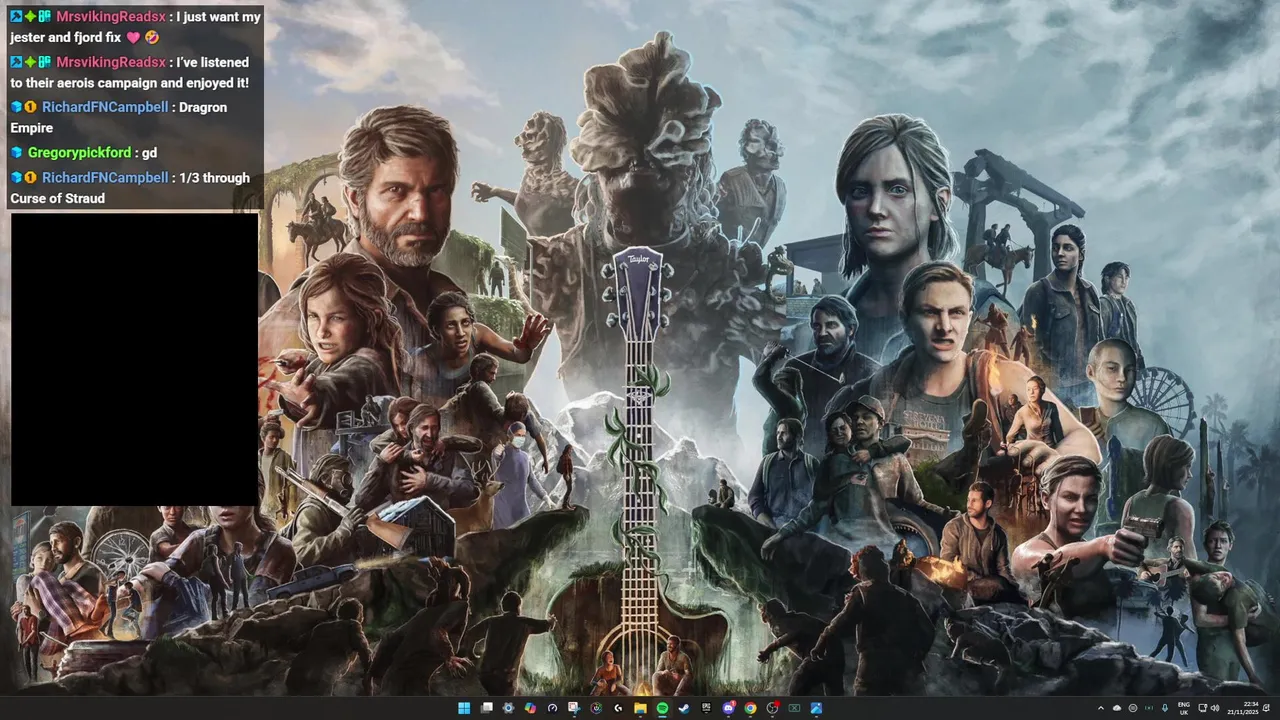
Task: Click the green tray icon beside the microphone
Action: 1149,708
